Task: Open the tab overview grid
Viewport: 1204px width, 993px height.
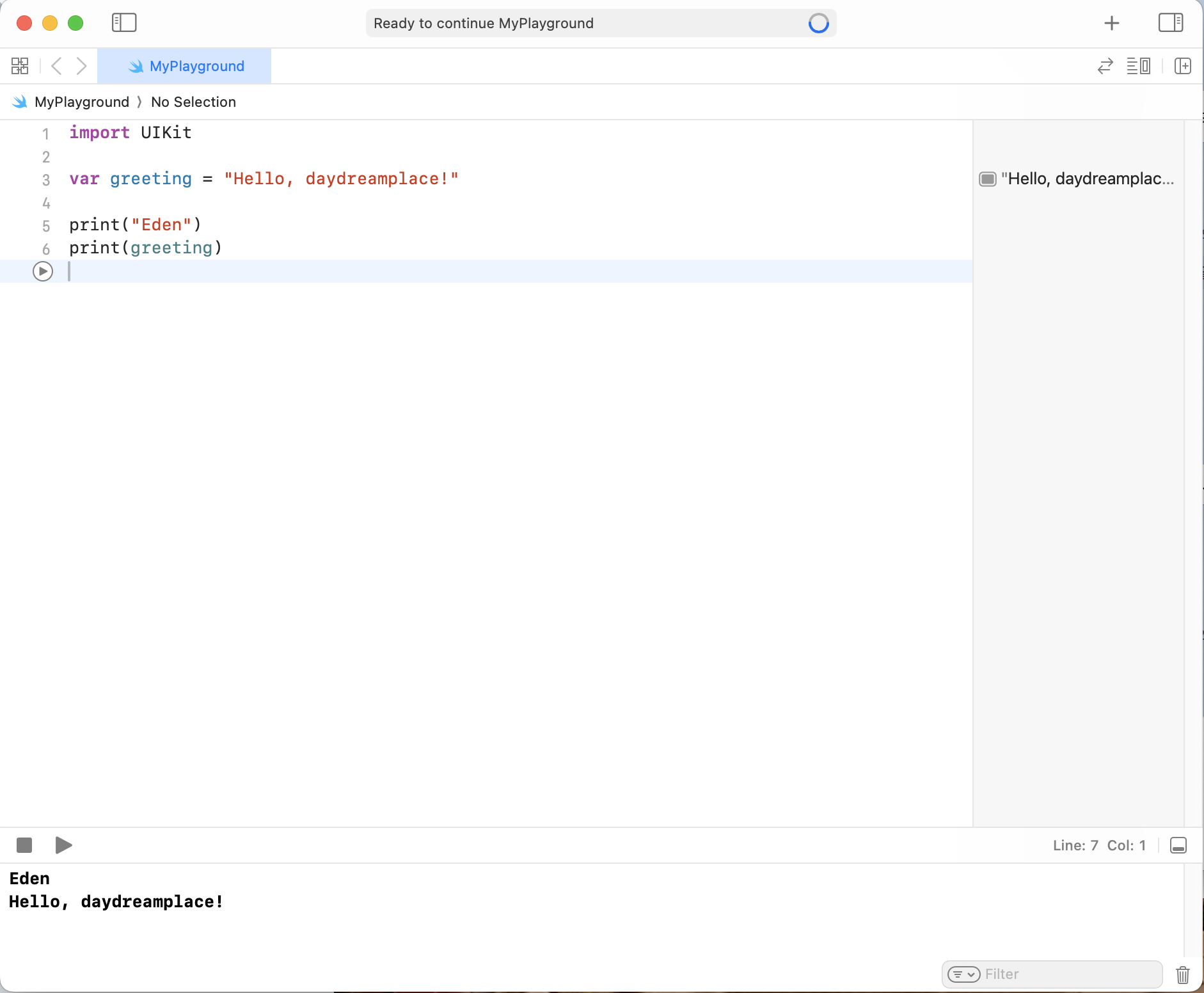Action: point(19,65)
